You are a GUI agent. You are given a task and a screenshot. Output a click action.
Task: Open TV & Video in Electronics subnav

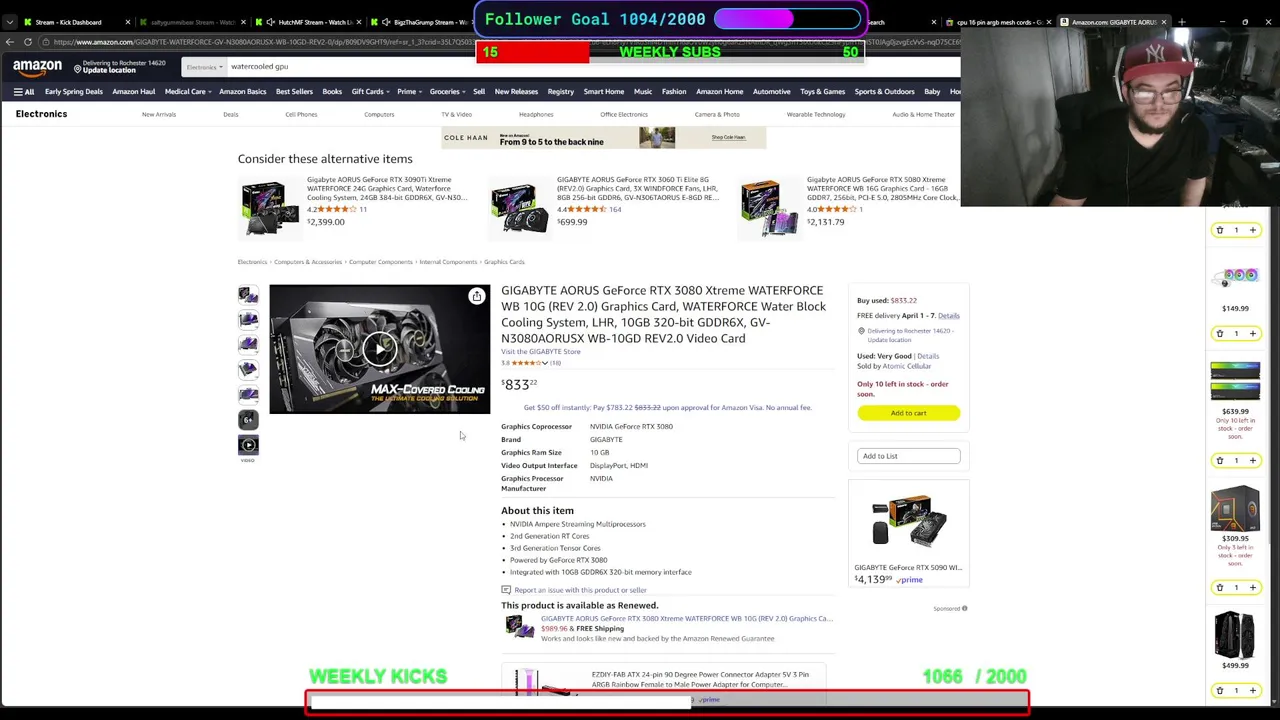(456, 115)
